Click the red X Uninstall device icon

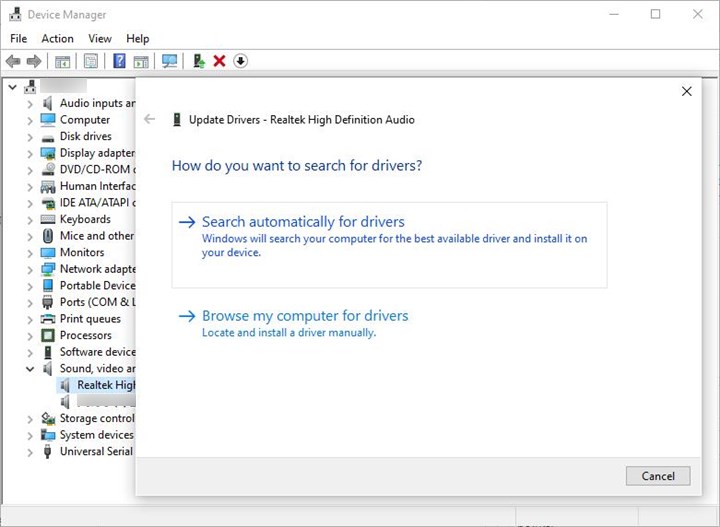(219, 61)
